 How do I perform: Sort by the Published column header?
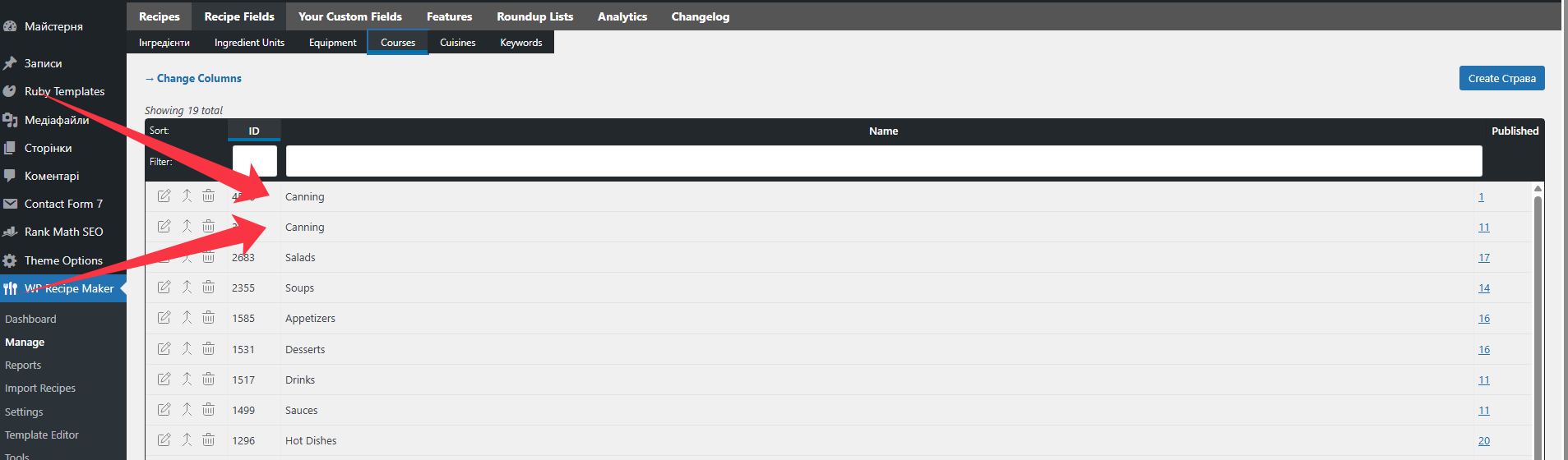pos(1515,131)
